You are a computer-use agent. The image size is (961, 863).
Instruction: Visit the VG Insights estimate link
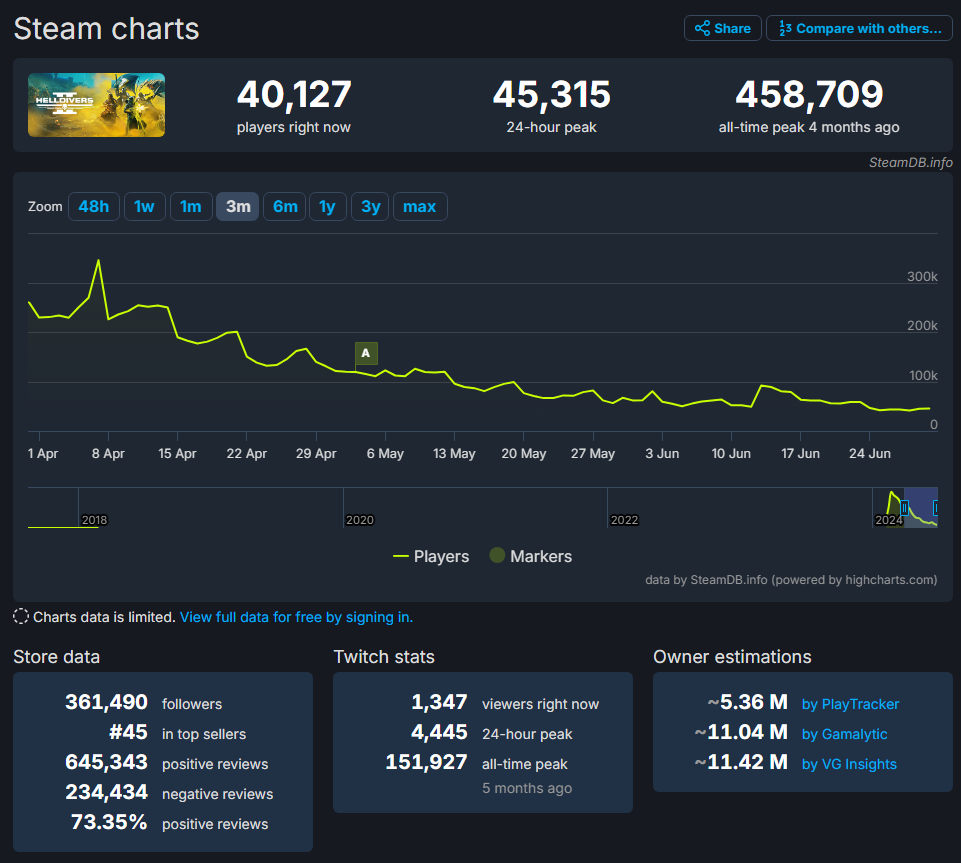point(849,764)
